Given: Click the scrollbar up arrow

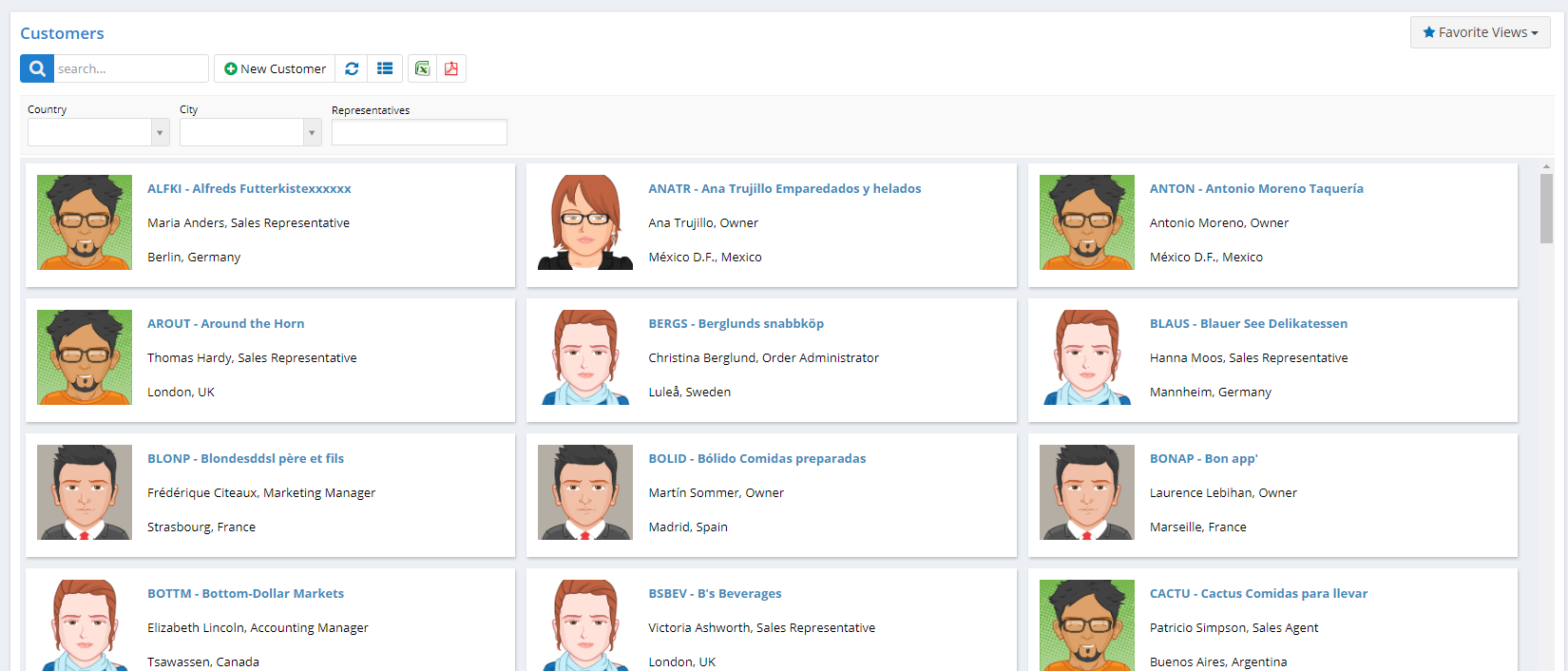Looking at the screenshot, I should [x=1546, y=166].
